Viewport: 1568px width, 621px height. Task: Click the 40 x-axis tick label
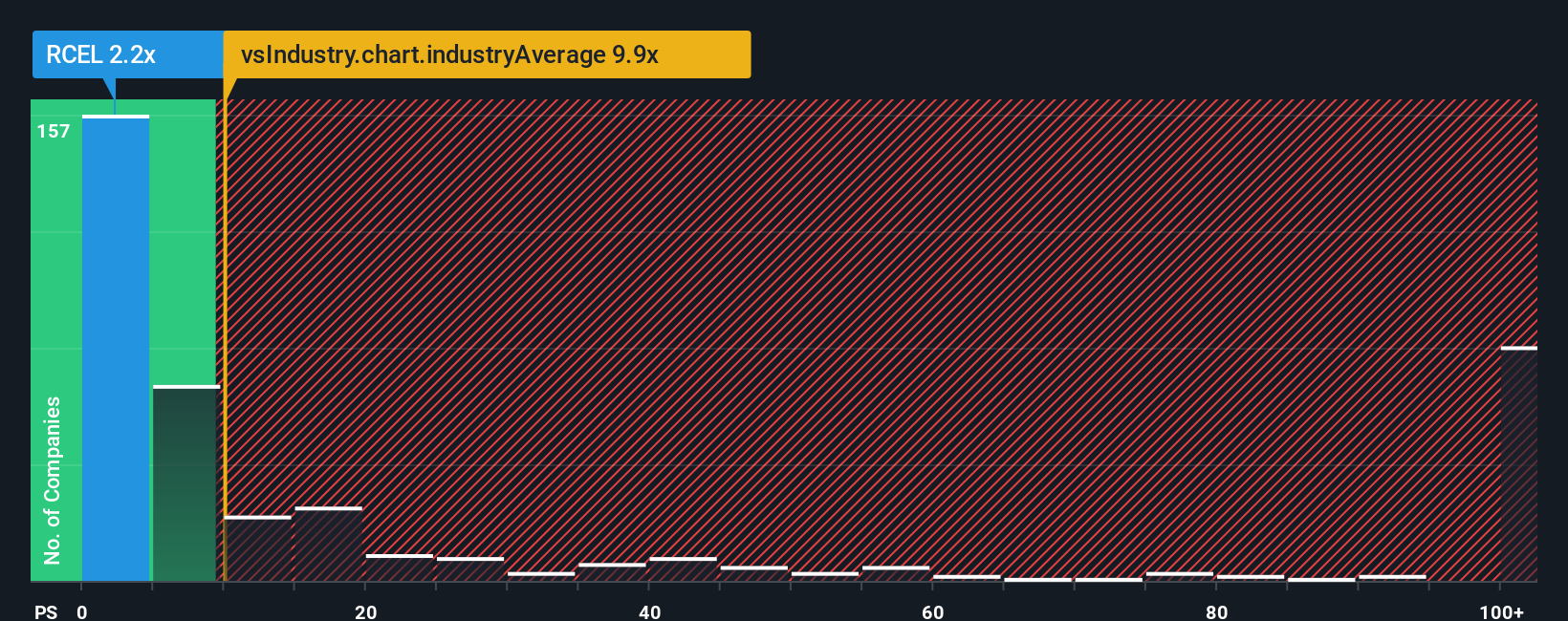(649, 611)
